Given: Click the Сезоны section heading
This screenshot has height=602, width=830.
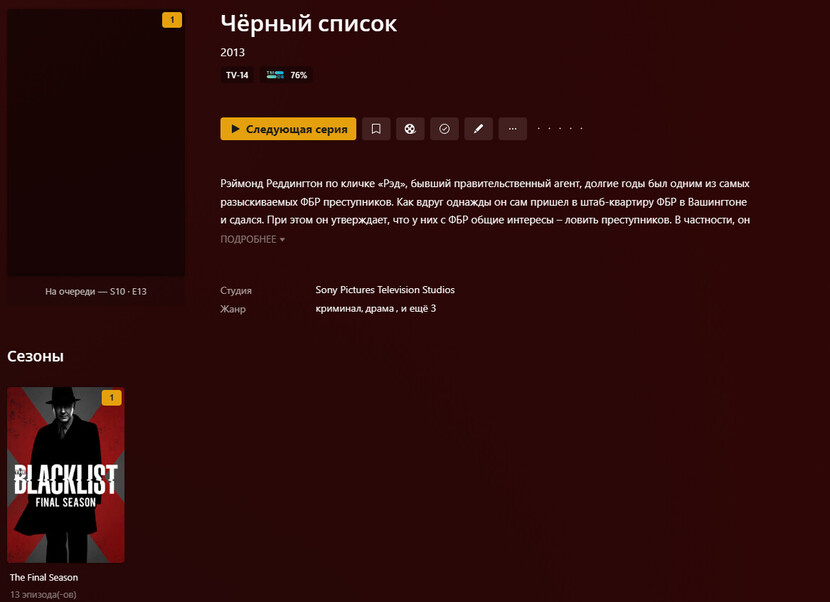Looking at the screenshot, I should click(x=35, y=356).
